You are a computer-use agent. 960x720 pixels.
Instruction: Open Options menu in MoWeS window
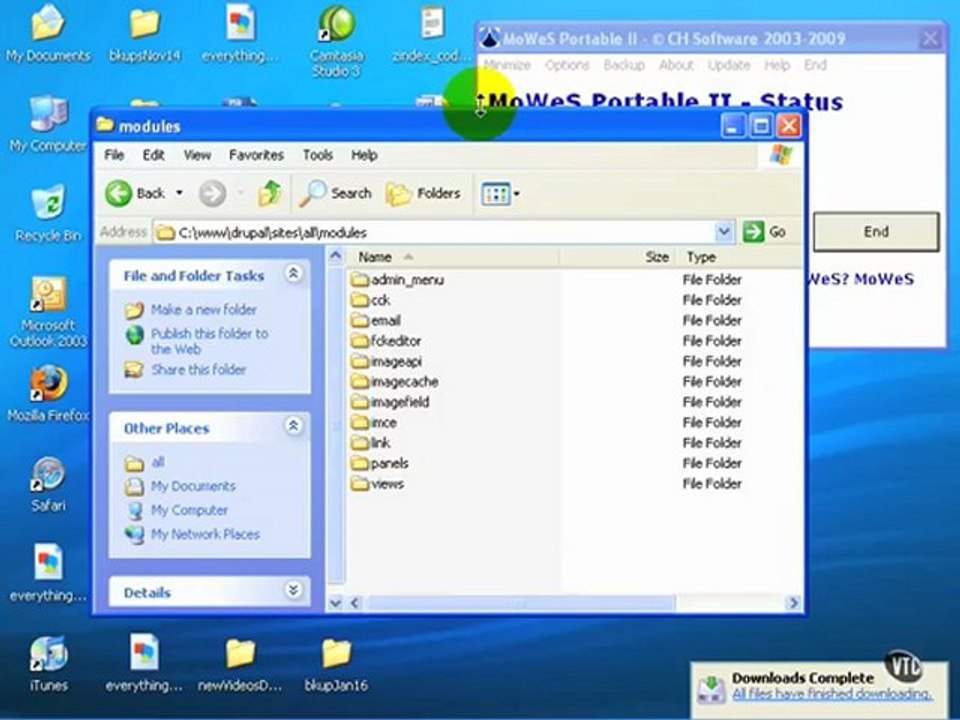pyautogui.click(x=567, y=66)
